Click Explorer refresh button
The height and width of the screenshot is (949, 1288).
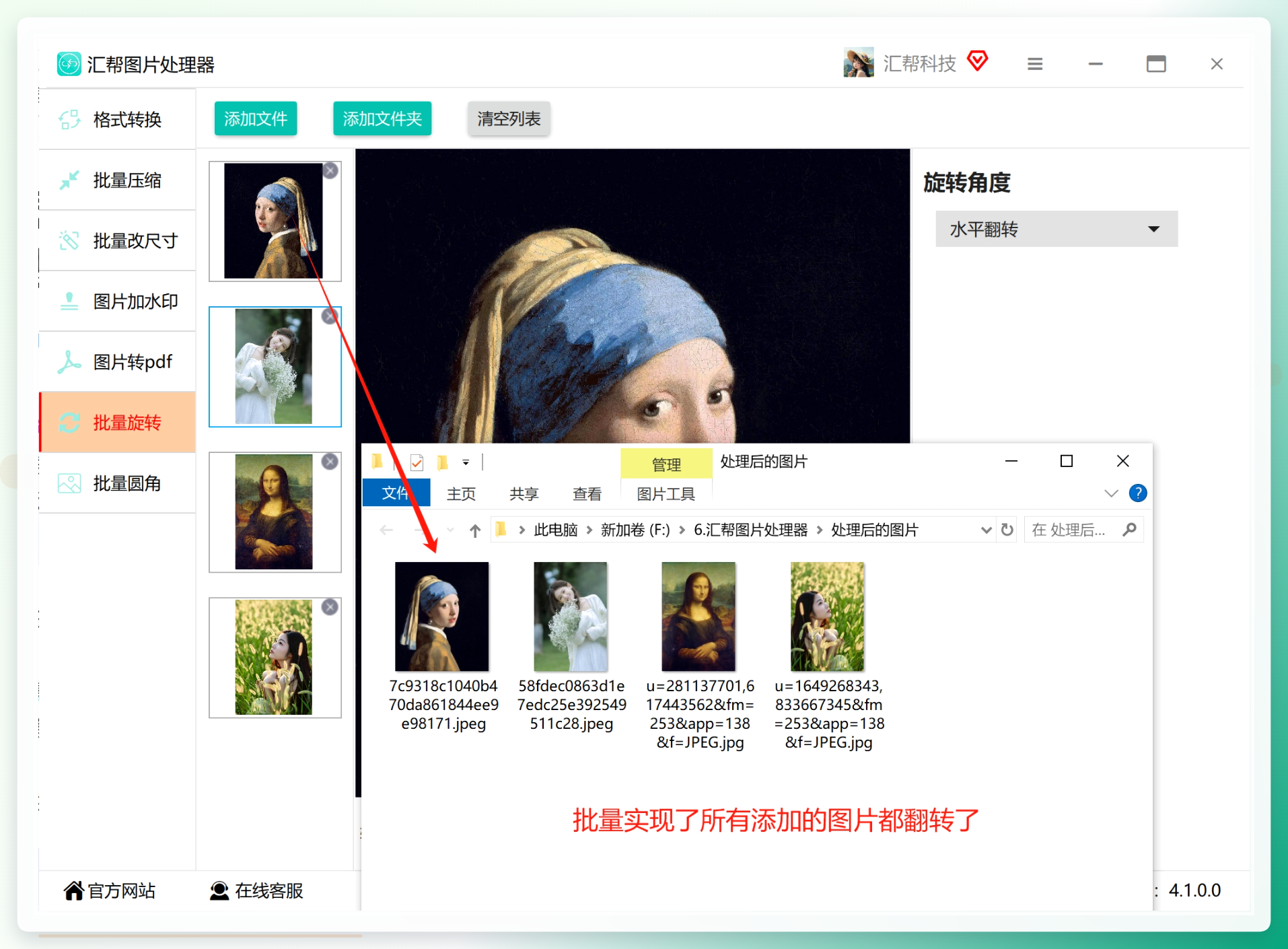pos(1007,530)
